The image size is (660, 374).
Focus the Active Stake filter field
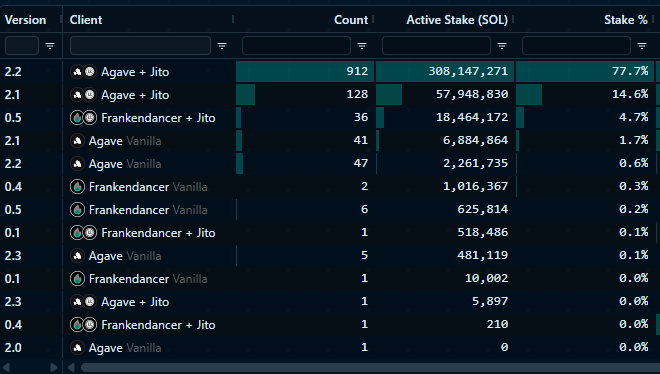coord(436,45)
